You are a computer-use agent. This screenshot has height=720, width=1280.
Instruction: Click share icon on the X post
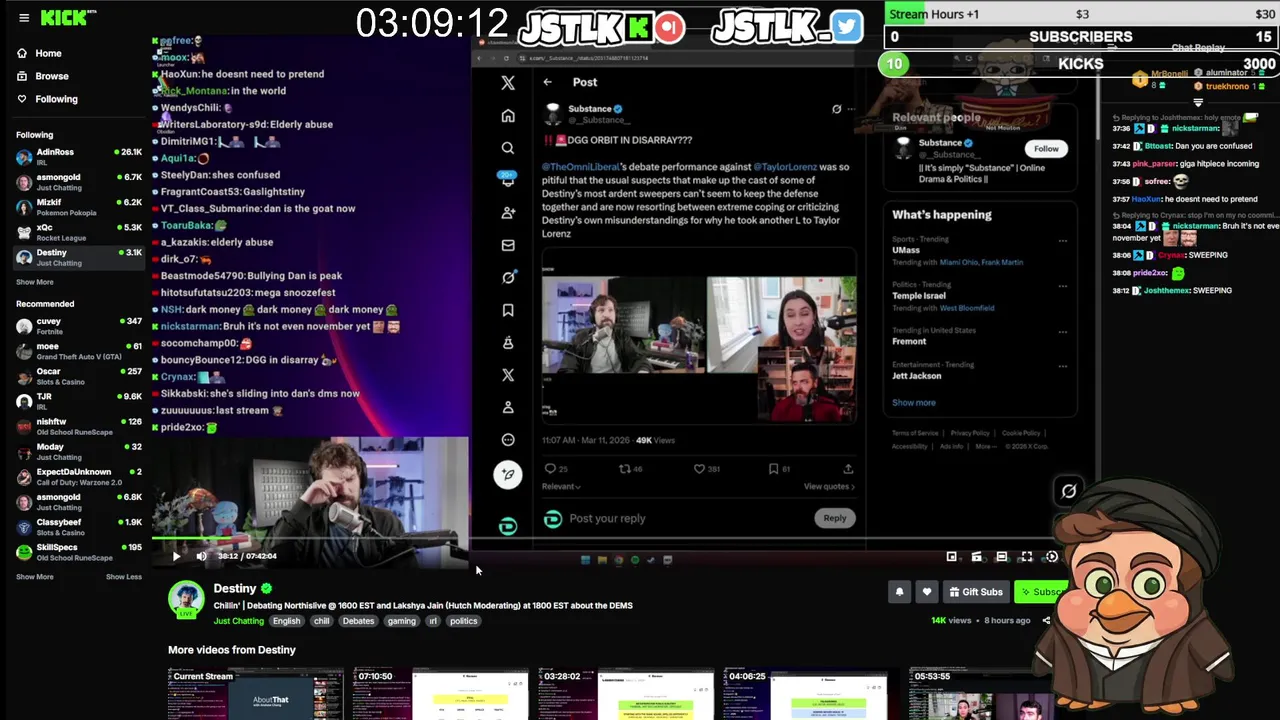click(x=848, y=468)
